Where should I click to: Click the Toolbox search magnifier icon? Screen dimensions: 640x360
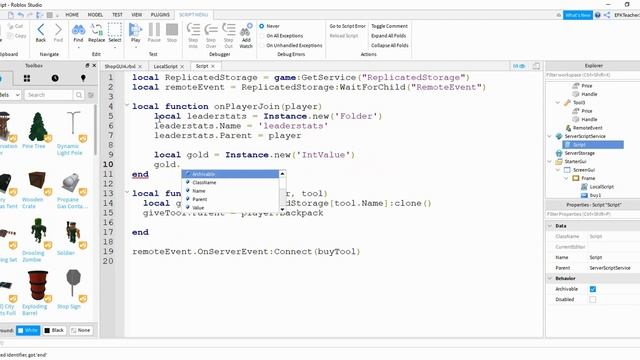pos(78,95)
